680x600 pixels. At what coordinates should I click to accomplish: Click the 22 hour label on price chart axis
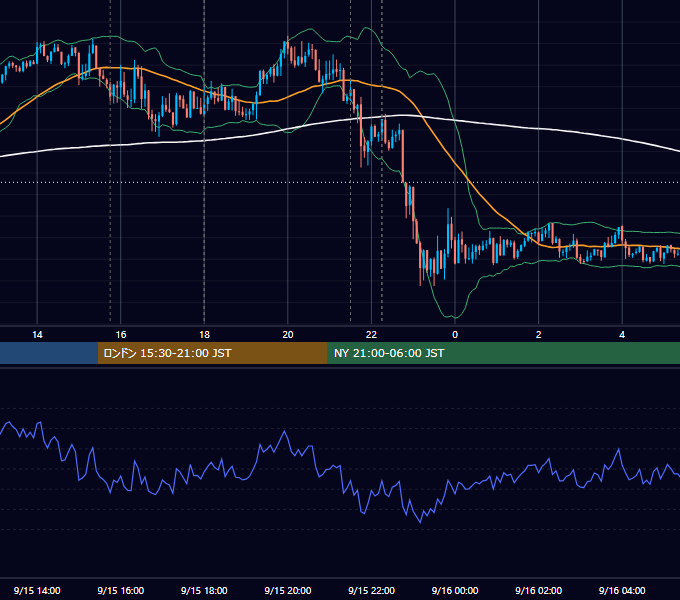371,335
